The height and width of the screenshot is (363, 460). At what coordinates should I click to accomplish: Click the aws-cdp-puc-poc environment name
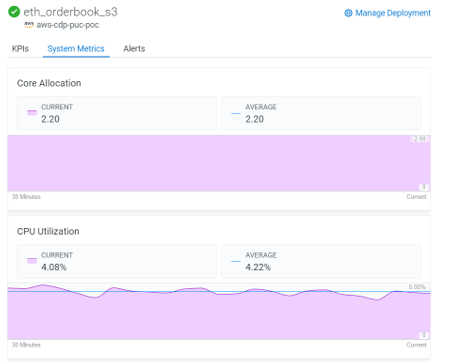click(x=68, y=25)
